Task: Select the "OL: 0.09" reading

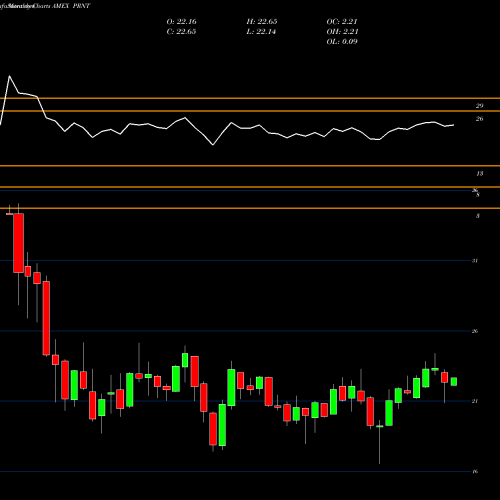Action: (x=342, y=42)
